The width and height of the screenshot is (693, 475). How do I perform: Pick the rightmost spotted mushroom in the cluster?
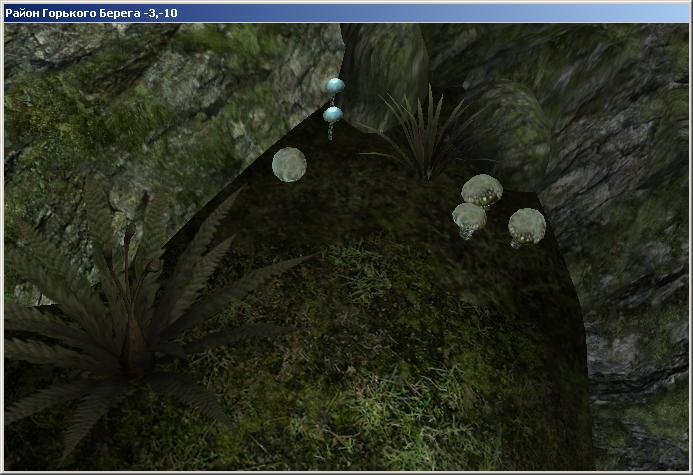tap(527, 227)
